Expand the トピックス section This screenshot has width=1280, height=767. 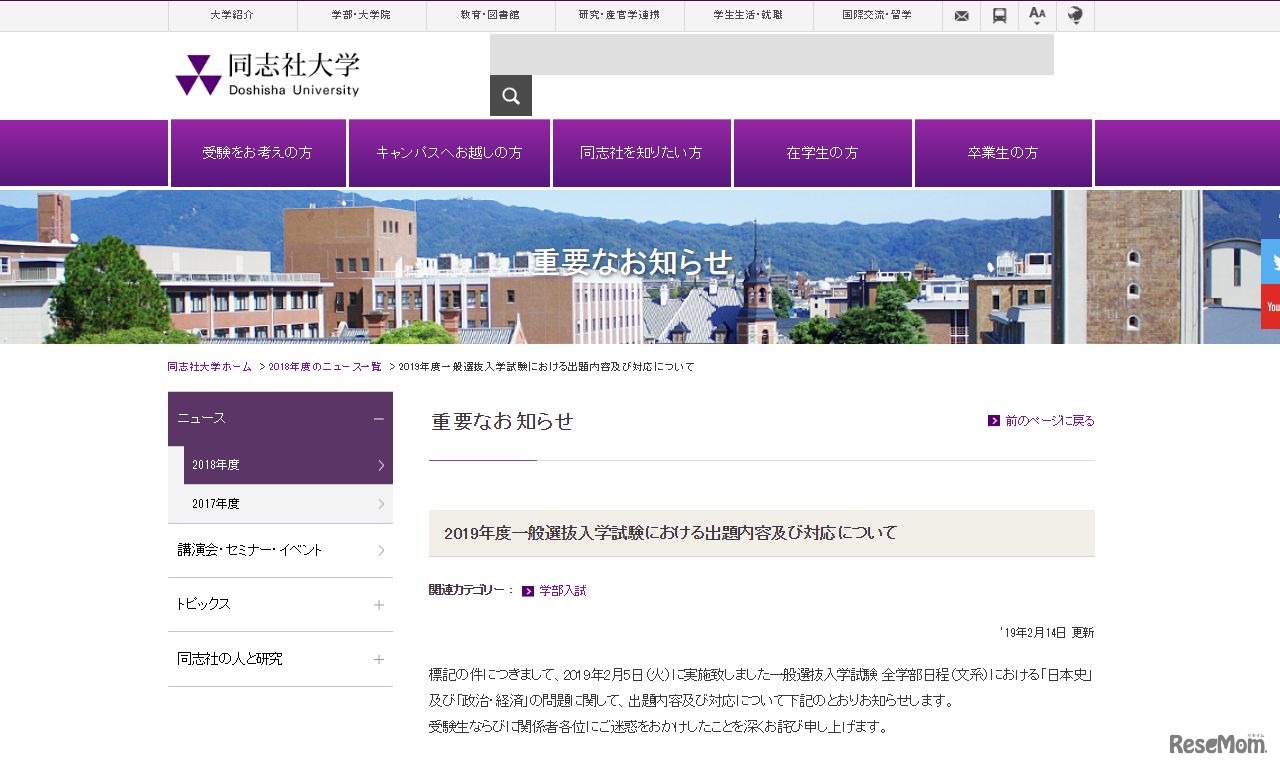pyautogui.click(x=378, y=604)
